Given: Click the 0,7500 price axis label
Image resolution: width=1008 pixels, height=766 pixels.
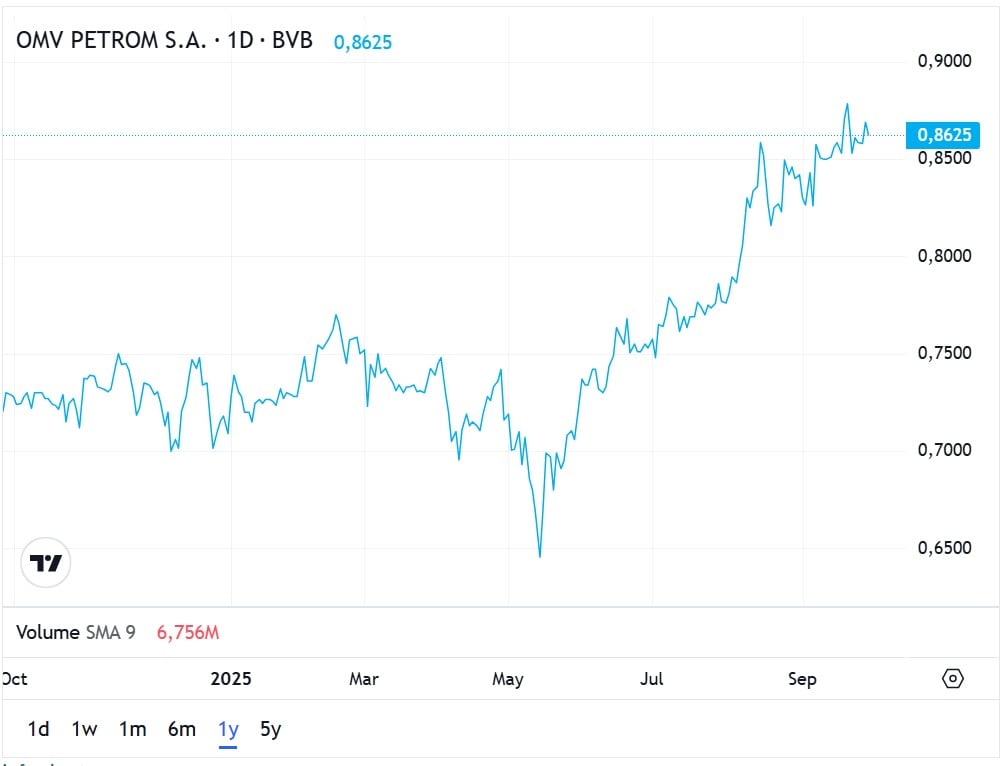Looking at the screenshot, I should point(944,353).
